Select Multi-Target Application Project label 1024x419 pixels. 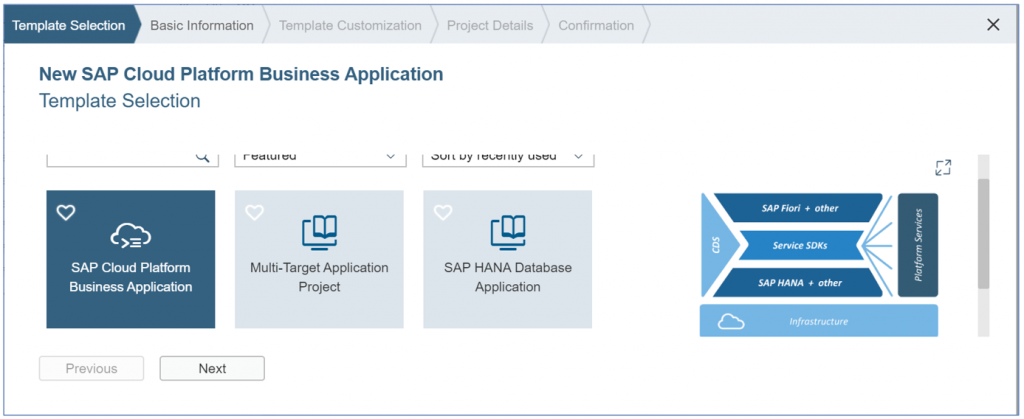319,277
